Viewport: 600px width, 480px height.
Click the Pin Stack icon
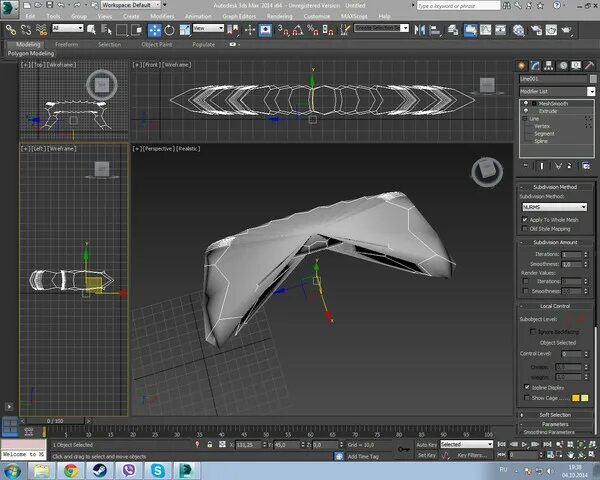(x=525, y=166)
